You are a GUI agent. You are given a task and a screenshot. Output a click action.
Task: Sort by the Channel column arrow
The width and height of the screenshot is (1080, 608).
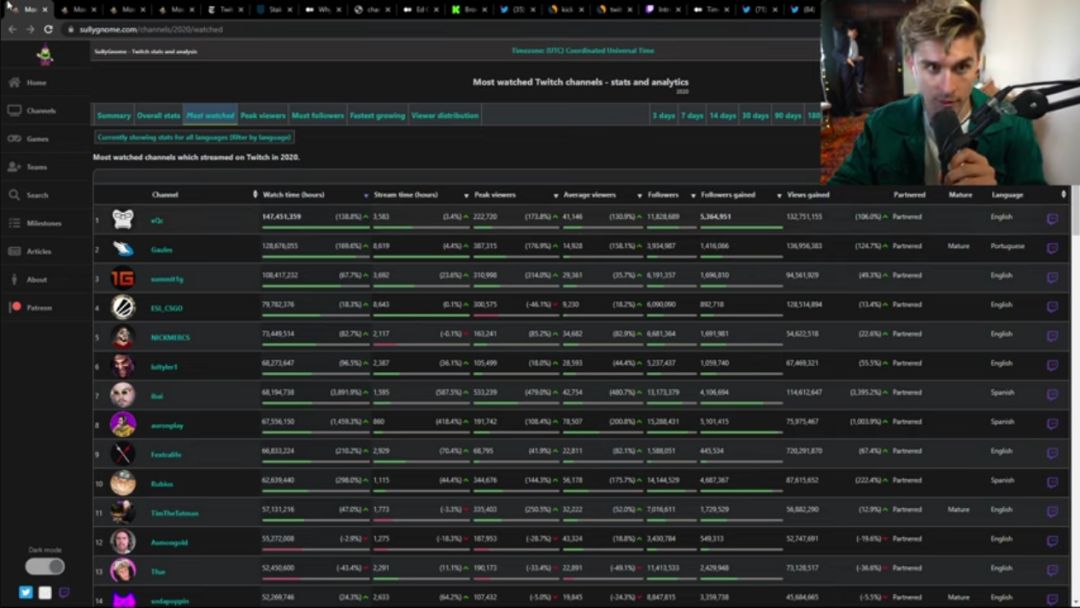pos(255,195)
